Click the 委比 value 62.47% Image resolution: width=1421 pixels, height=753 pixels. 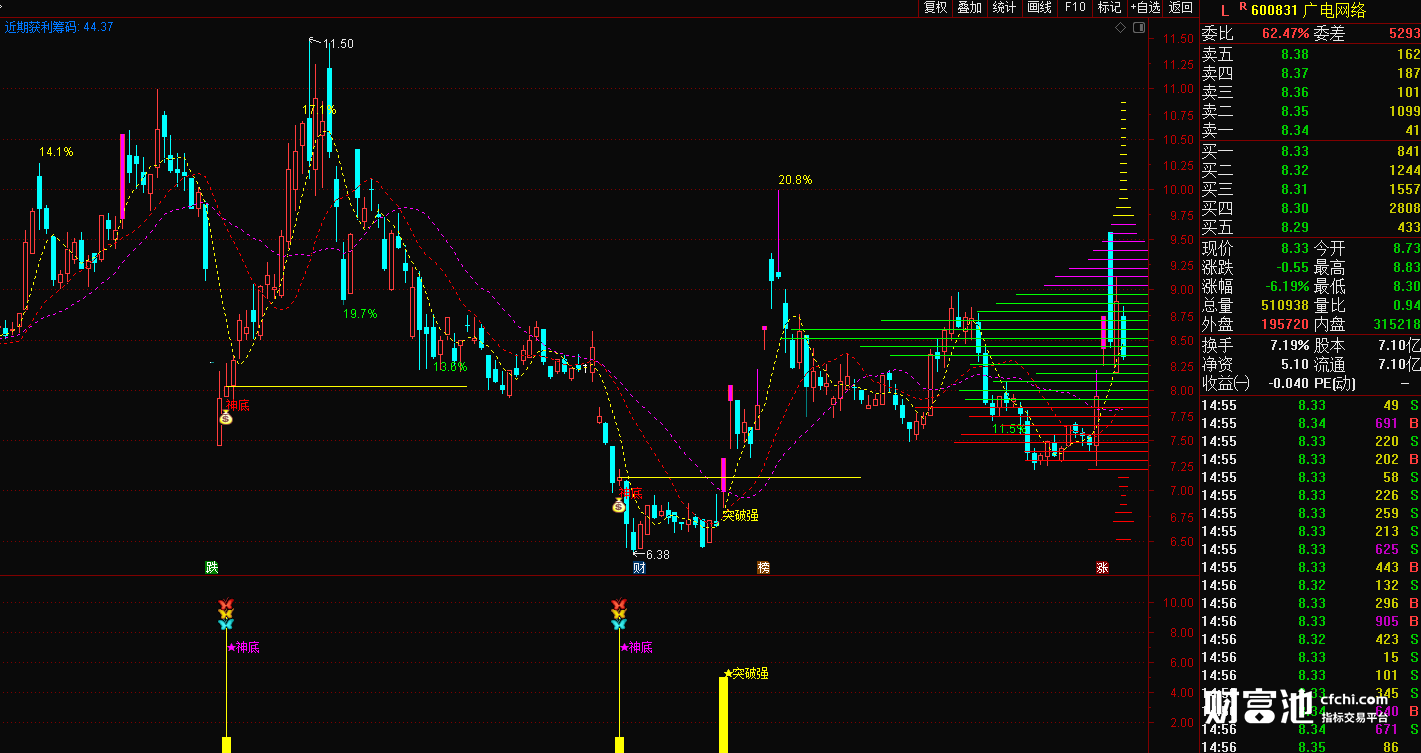point(1285,34)
